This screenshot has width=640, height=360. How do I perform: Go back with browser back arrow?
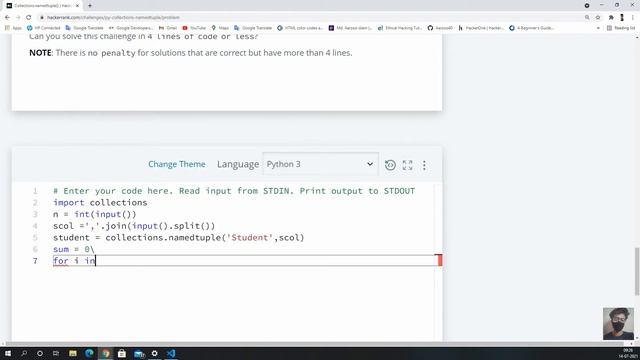[x=7, y=18]
